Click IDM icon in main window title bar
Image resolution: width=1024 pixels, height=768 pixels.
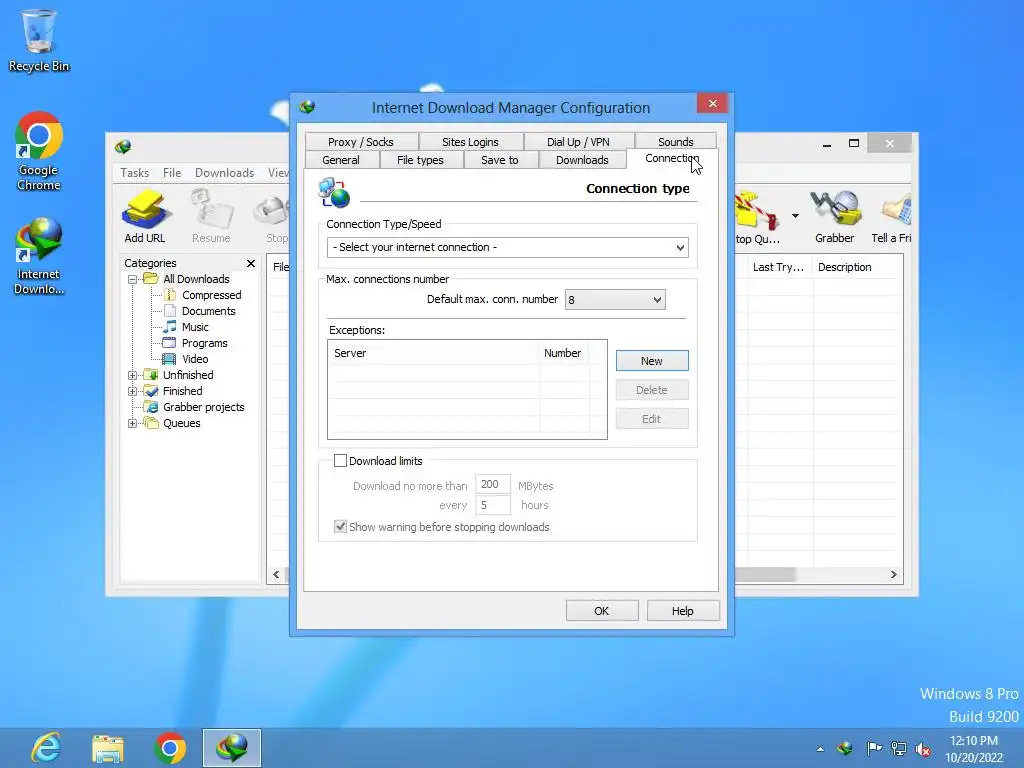click(x=123, y=146)
